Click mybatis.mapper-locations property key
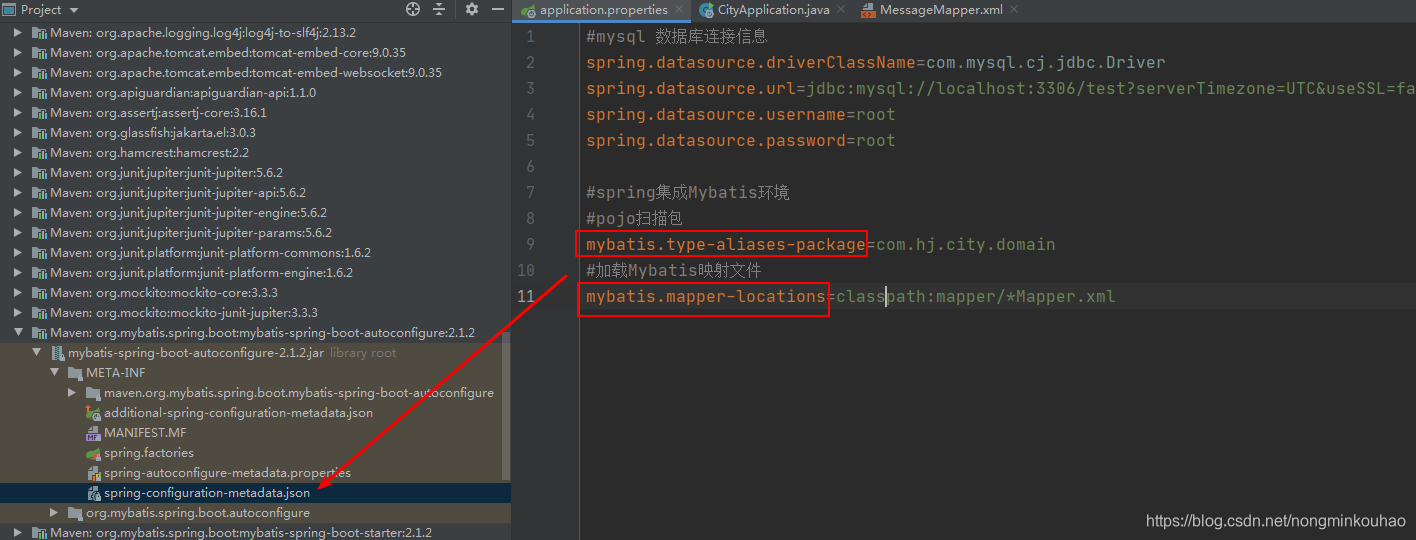The height and width of the screenshot is (540, 1416). 706,296
